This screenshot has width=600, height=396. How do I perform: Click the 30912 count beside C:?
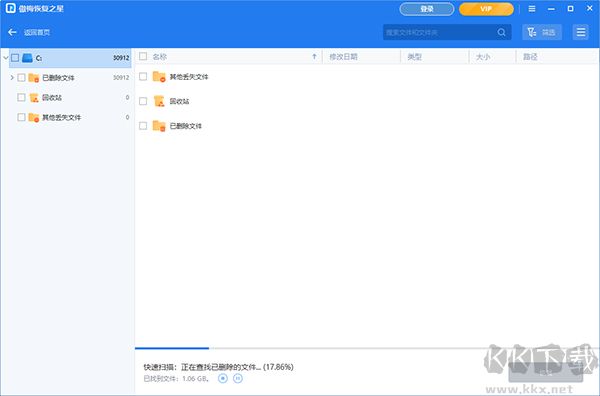tap(121, 58)
